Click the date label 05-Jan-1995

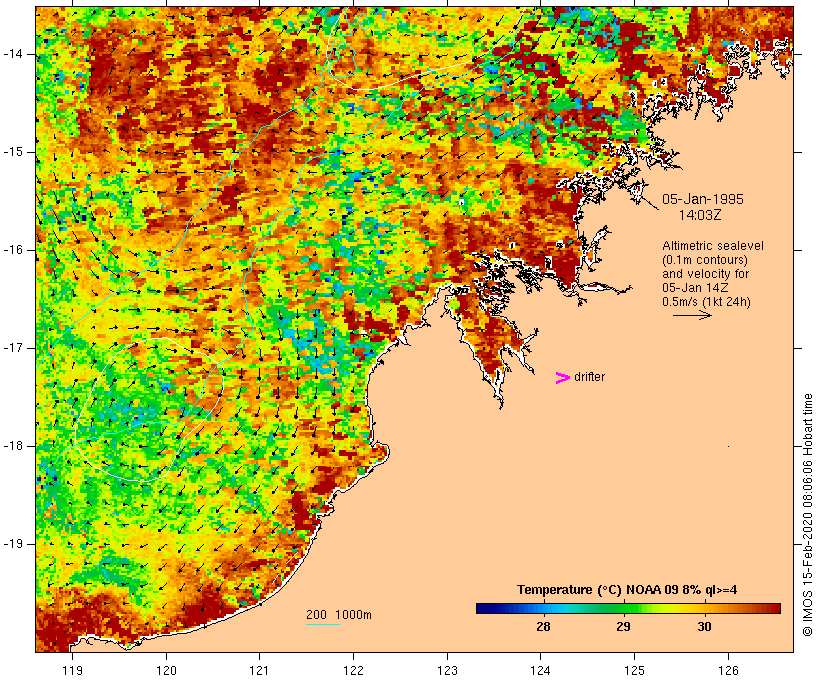coord(702,199)
